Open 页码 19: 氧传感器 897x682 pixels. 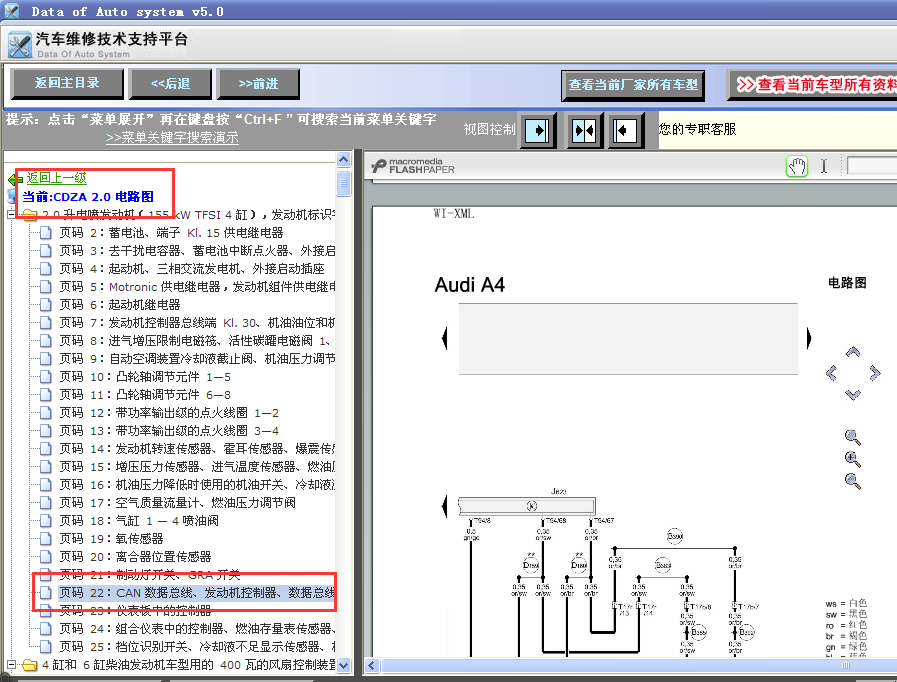click(111, 539)
